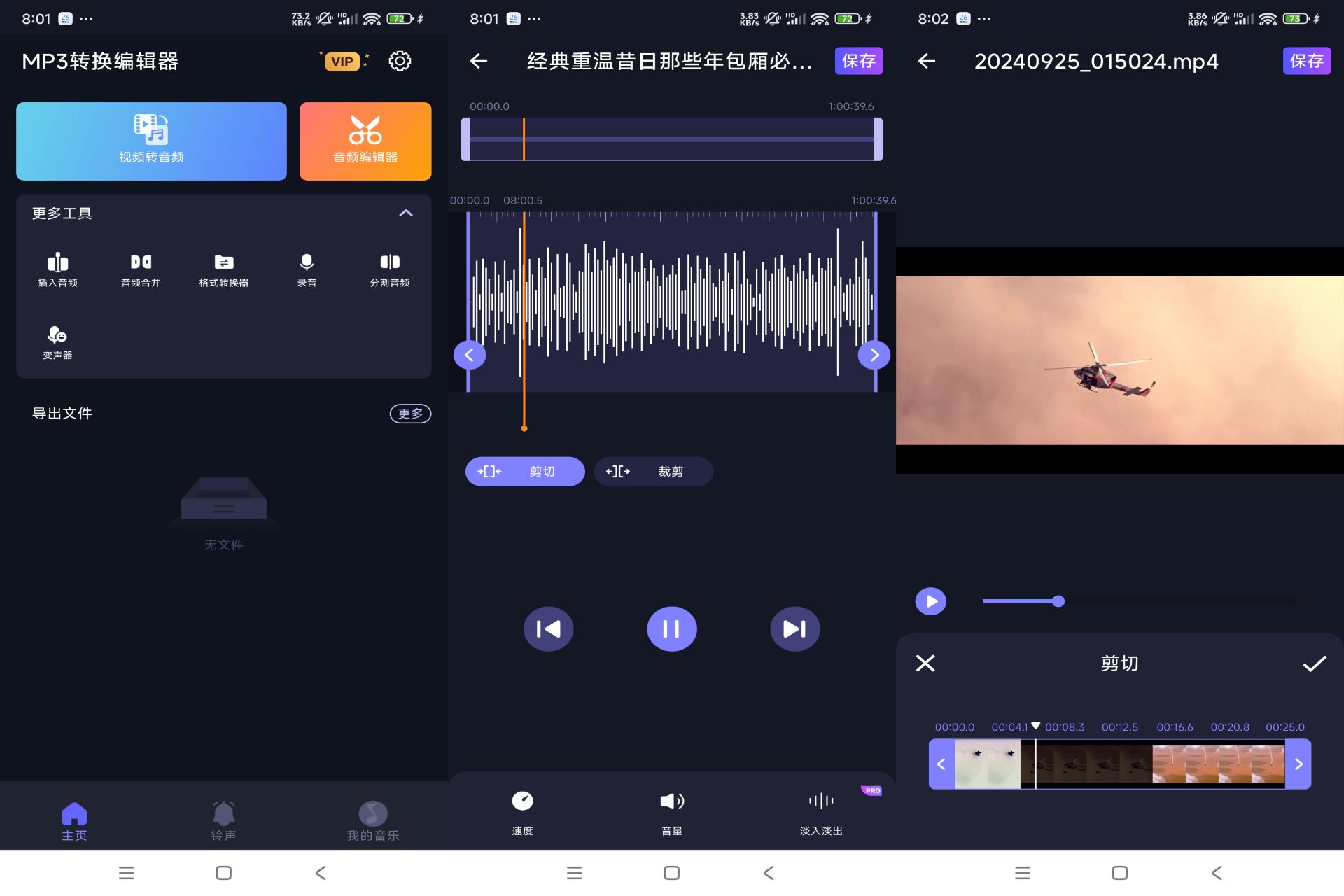Open the Volume adjustment option
Image resolution: width=1344 pixels, height=896 pixels.
pos(672,812)
